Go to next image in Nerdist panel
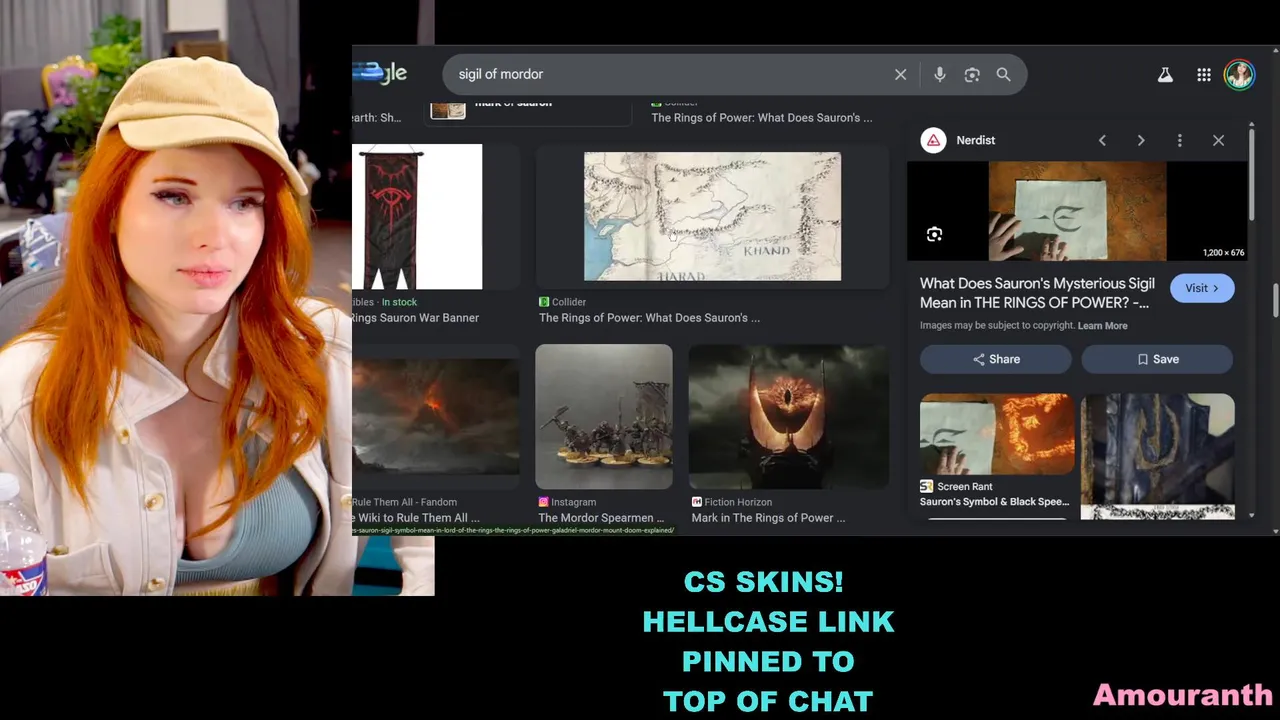Viewport: 1280px width, 720px height. pos(1141,140)
